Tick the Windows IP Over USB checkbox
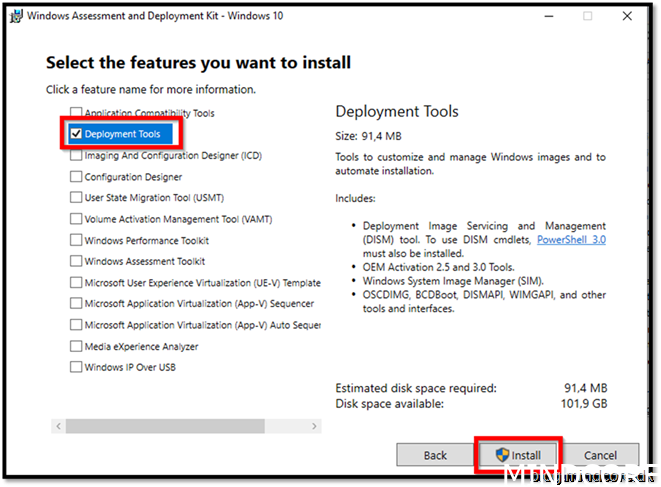Image resolution: width=661 pixels, height=487 pixels. point(76,367)
